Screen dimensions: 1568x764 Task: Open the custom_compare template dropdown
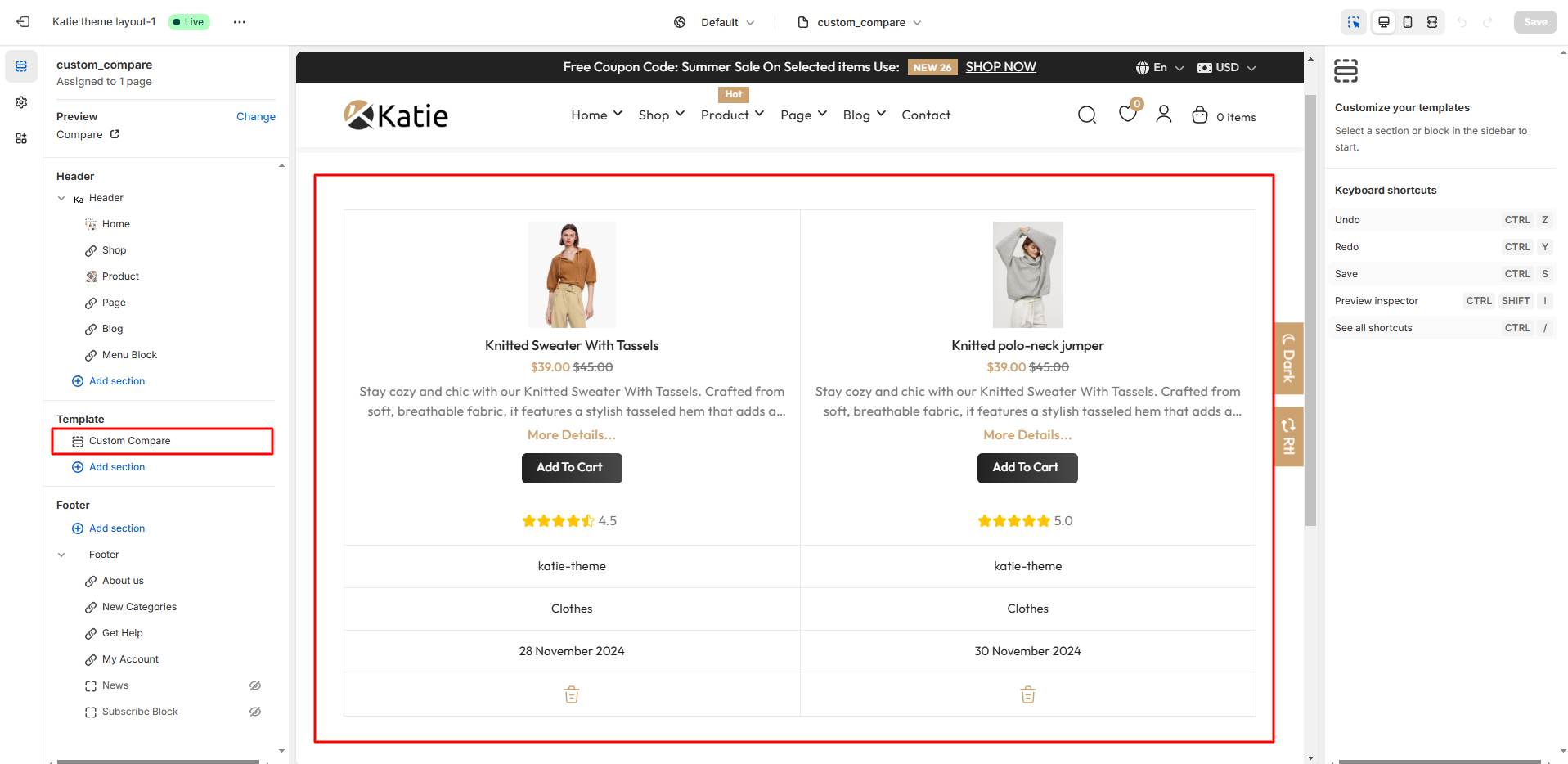pos(860,22)
